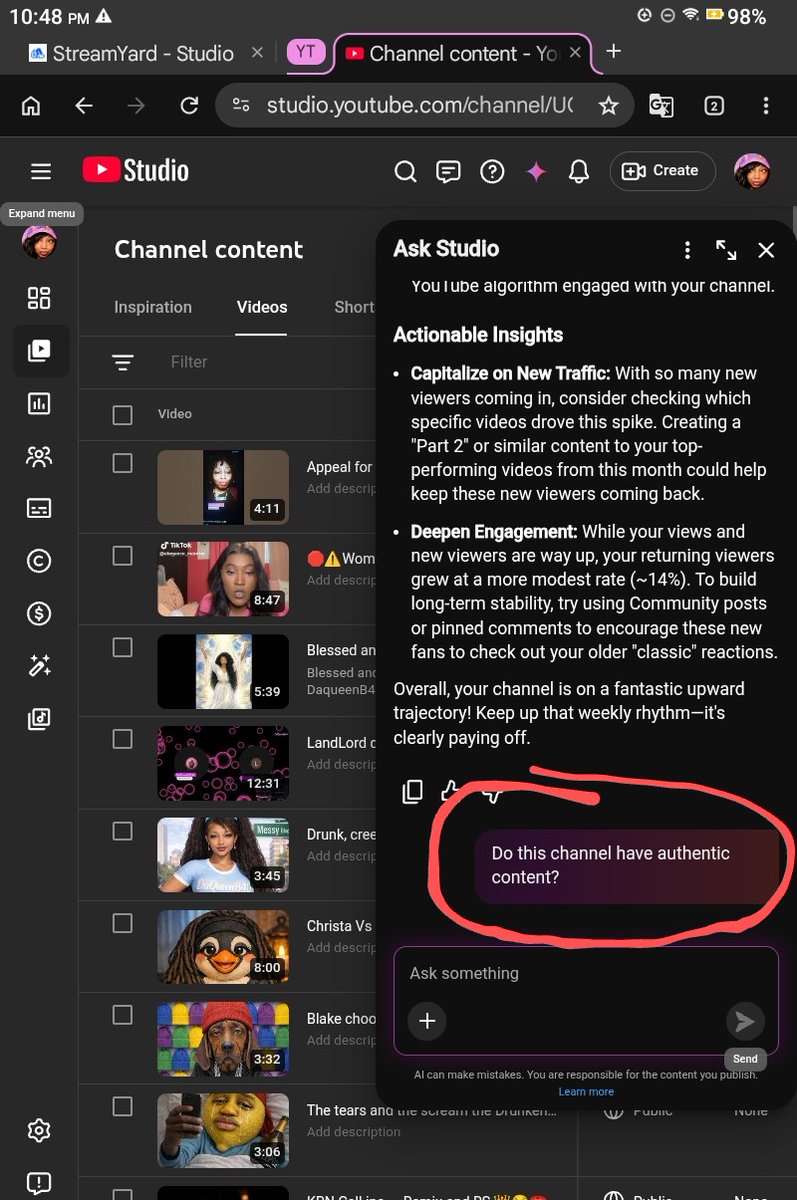Check the box for the 8:47 video

pyautogui.click(x=122, y=555)
